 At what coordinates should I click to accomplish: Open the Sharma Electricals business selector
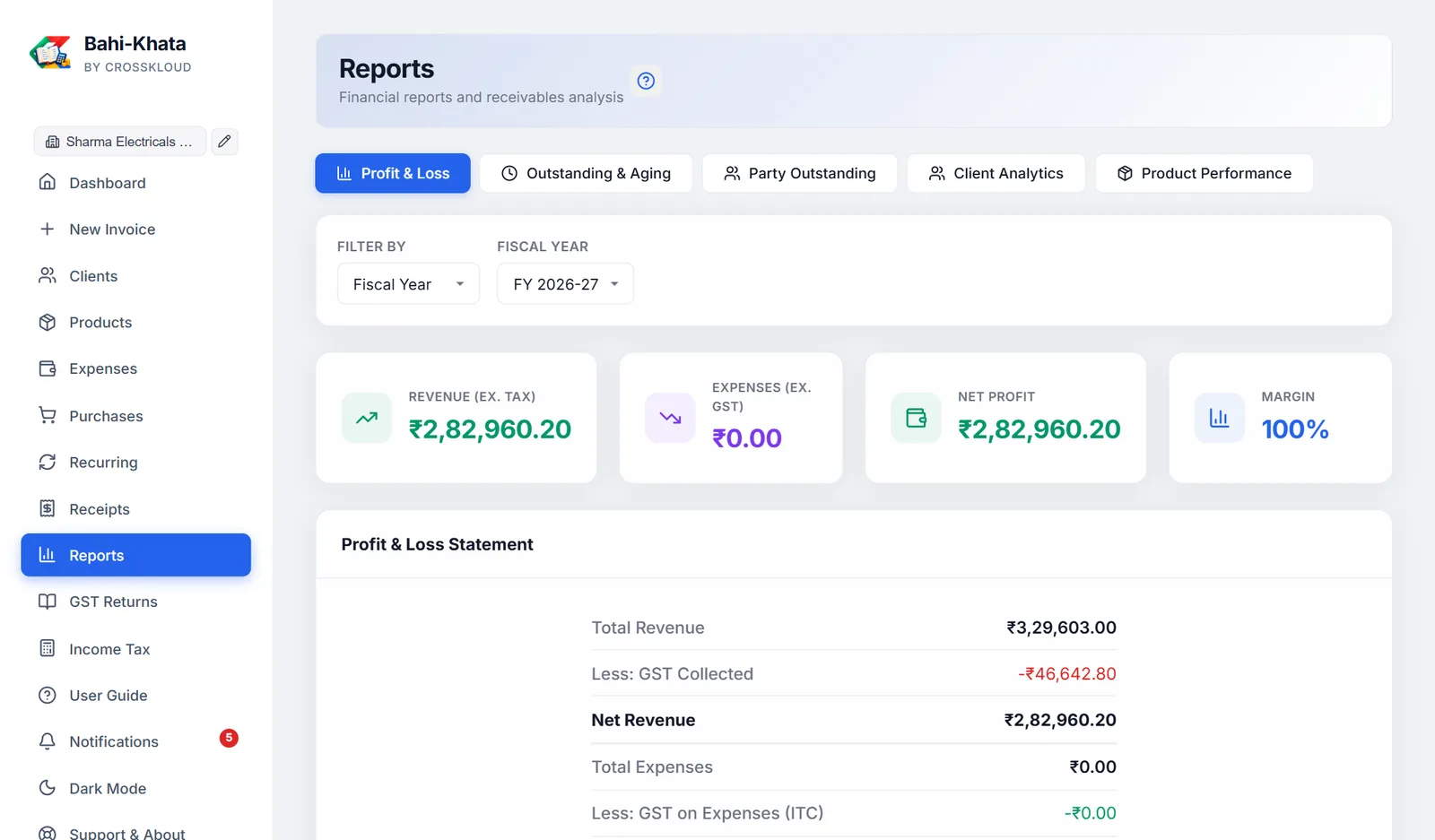point(120,142)
